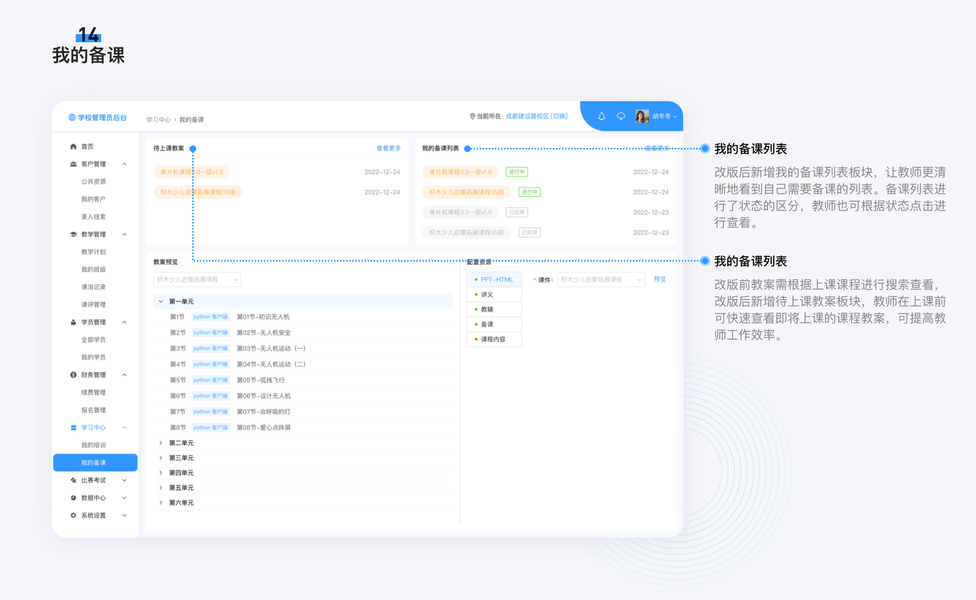
Task: Go to 我的客户 in sidebar
Action: [93, 199]
